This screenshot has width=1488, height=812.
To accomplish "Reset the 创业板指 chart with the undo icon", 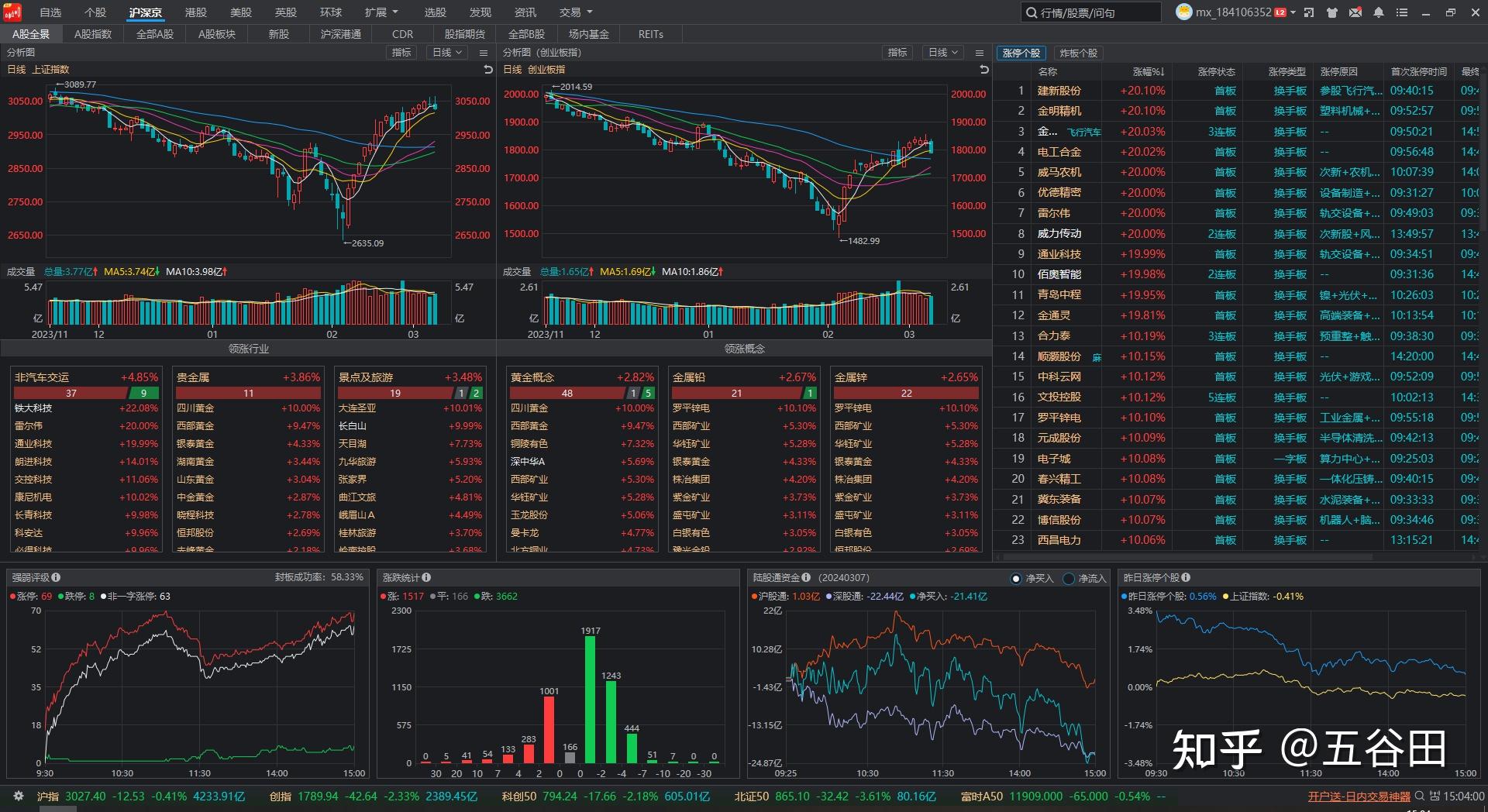I will [984, 70].
